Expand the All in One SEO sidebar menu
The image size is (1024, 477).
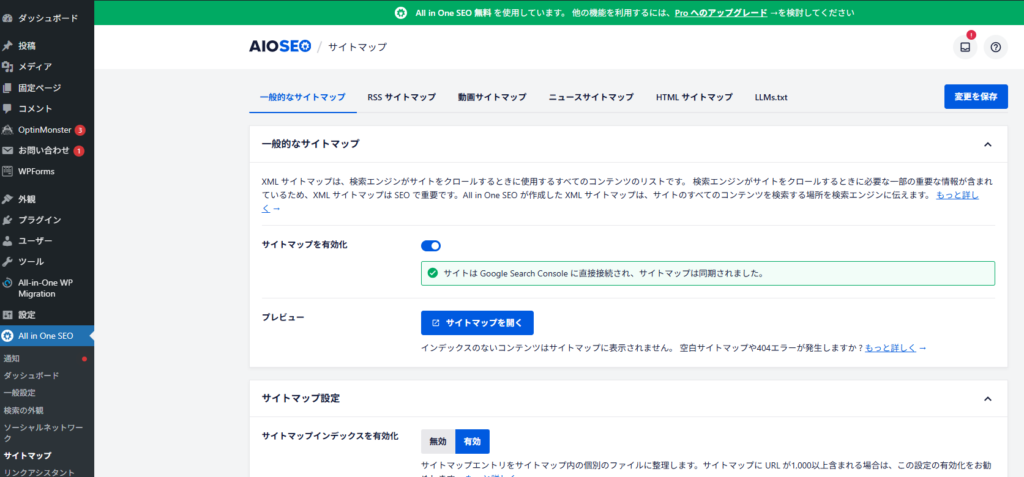point(47,336)
